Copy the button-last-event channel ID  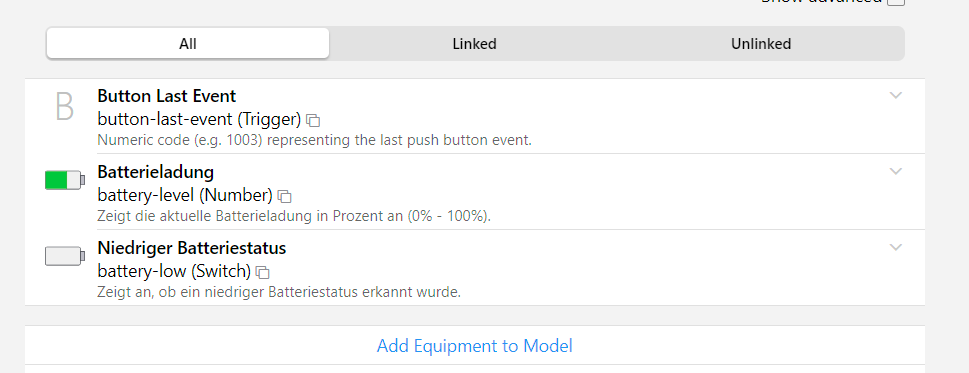pos(314,120)
